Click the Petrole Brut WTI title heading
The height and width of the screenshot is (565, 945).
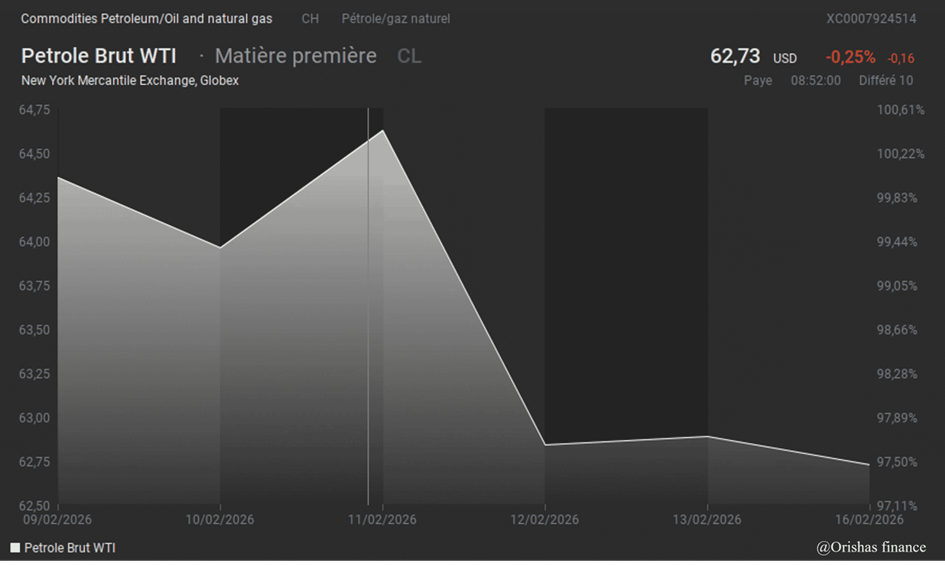point(99,56)
